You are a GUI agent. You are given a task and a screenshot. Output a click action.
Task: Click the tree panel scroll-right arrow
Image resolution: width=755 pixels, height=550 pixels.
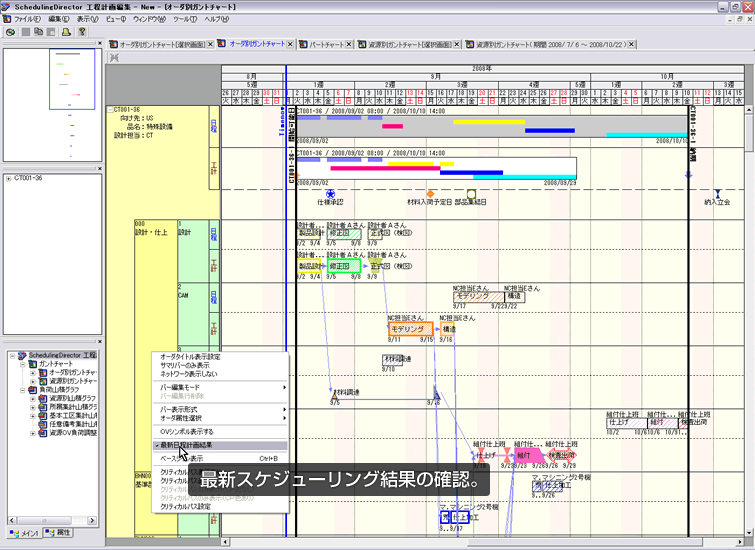(x=91, y=521)
